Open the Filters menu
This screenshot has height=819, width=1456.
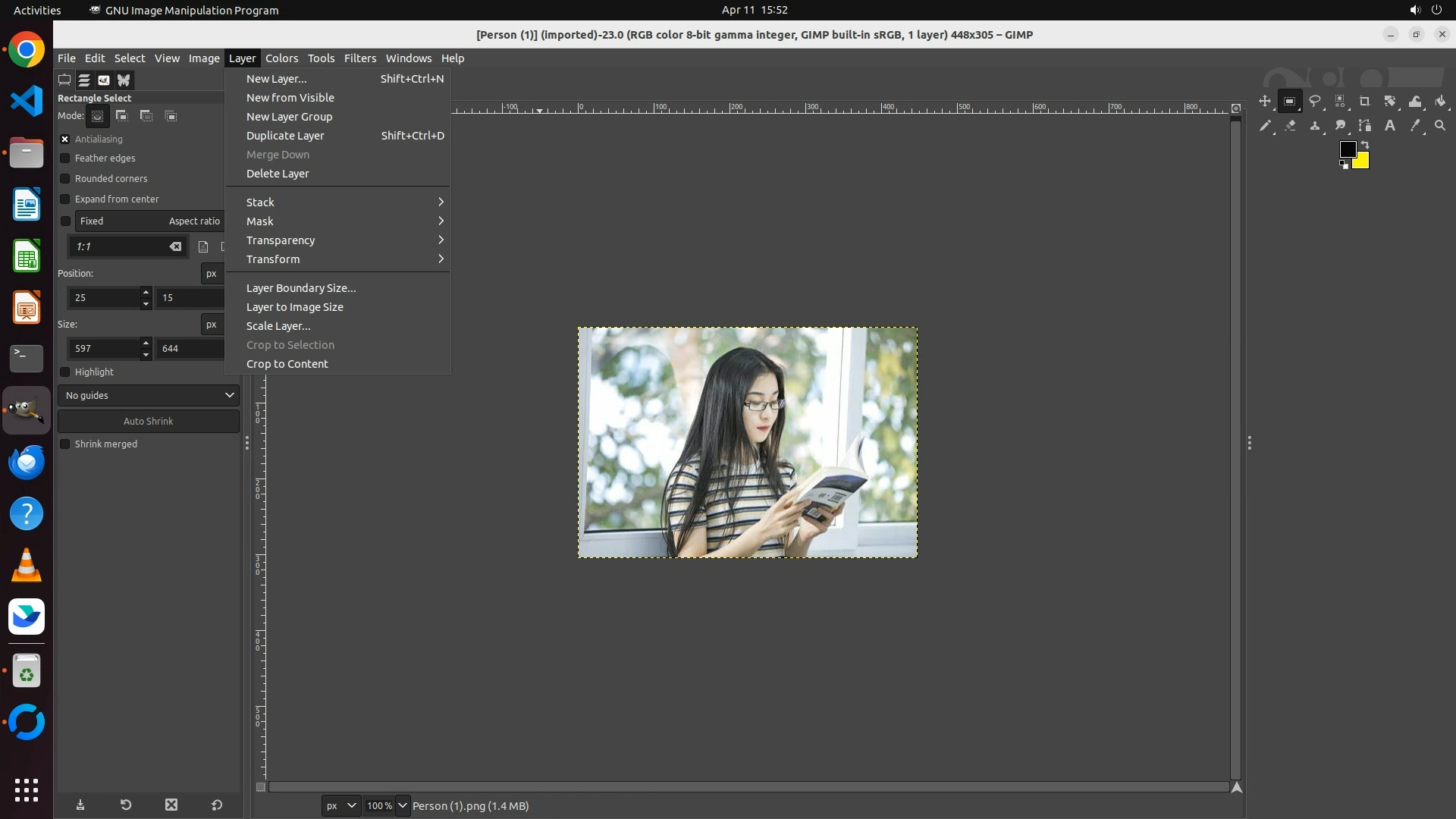pos(359,58)
